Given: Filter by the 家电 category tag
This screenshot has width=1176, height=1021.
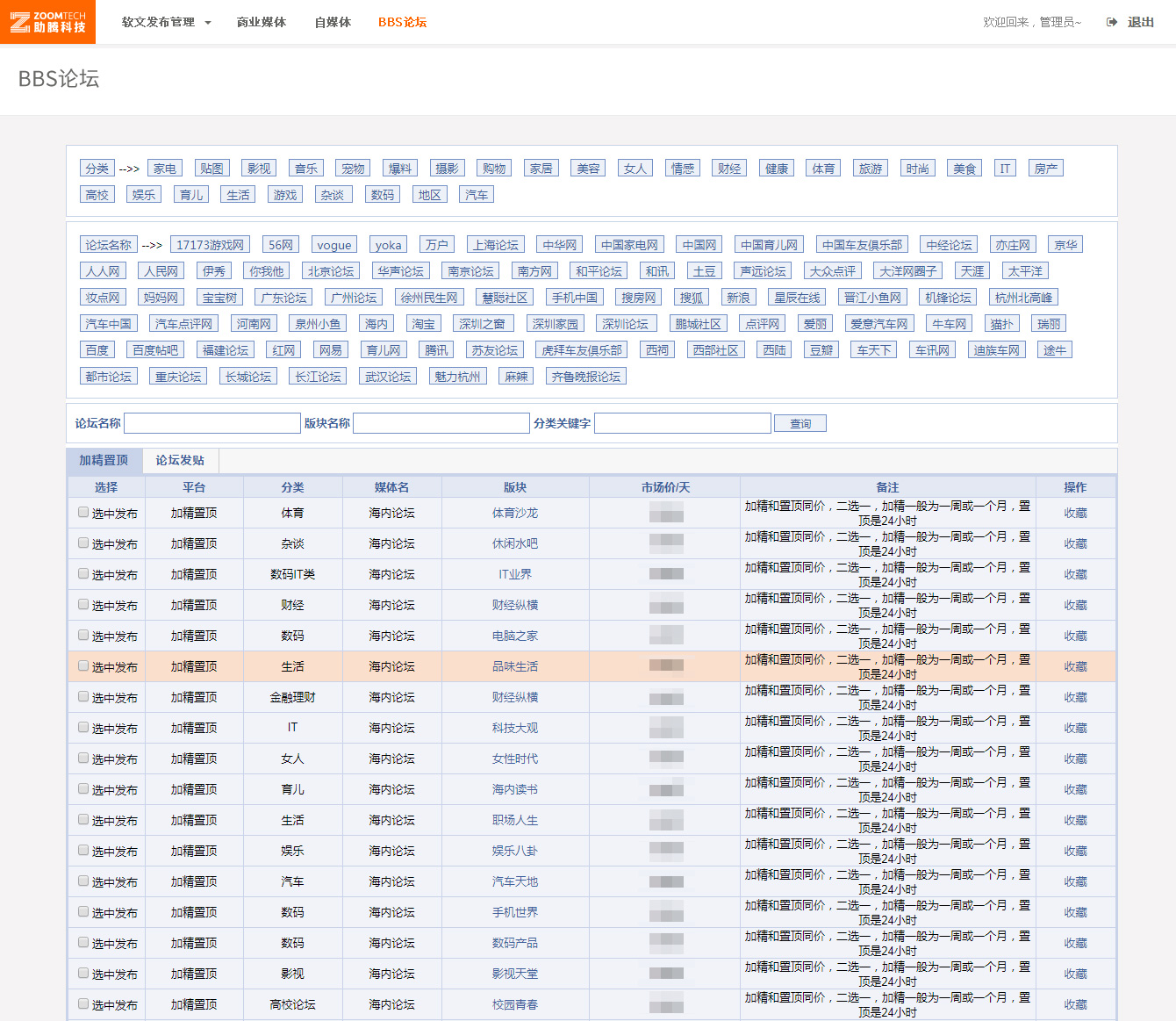Looking at the screenshot, I should [x=164, y=169].
